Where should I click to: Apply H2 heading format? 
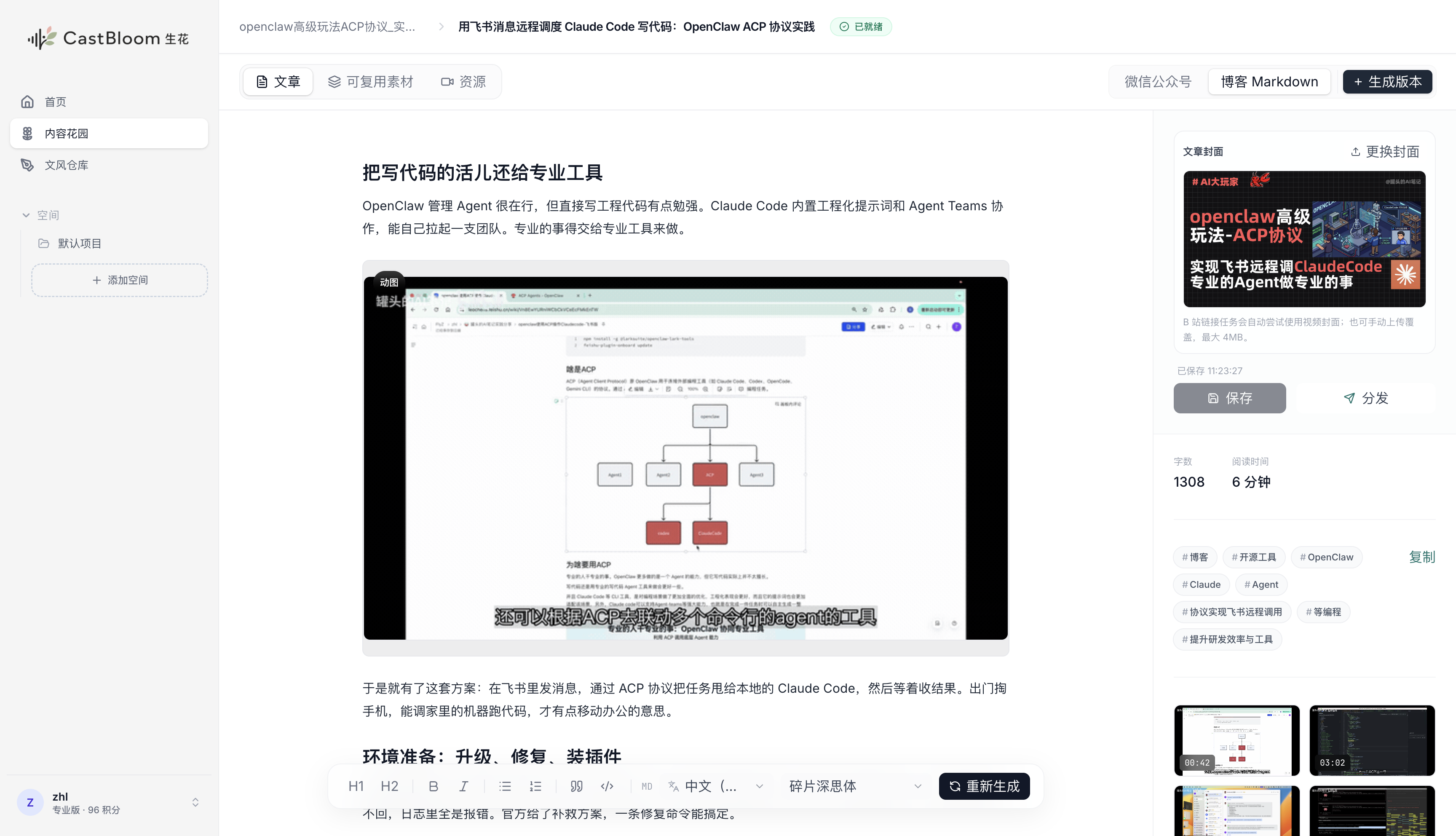pos(390,786)
